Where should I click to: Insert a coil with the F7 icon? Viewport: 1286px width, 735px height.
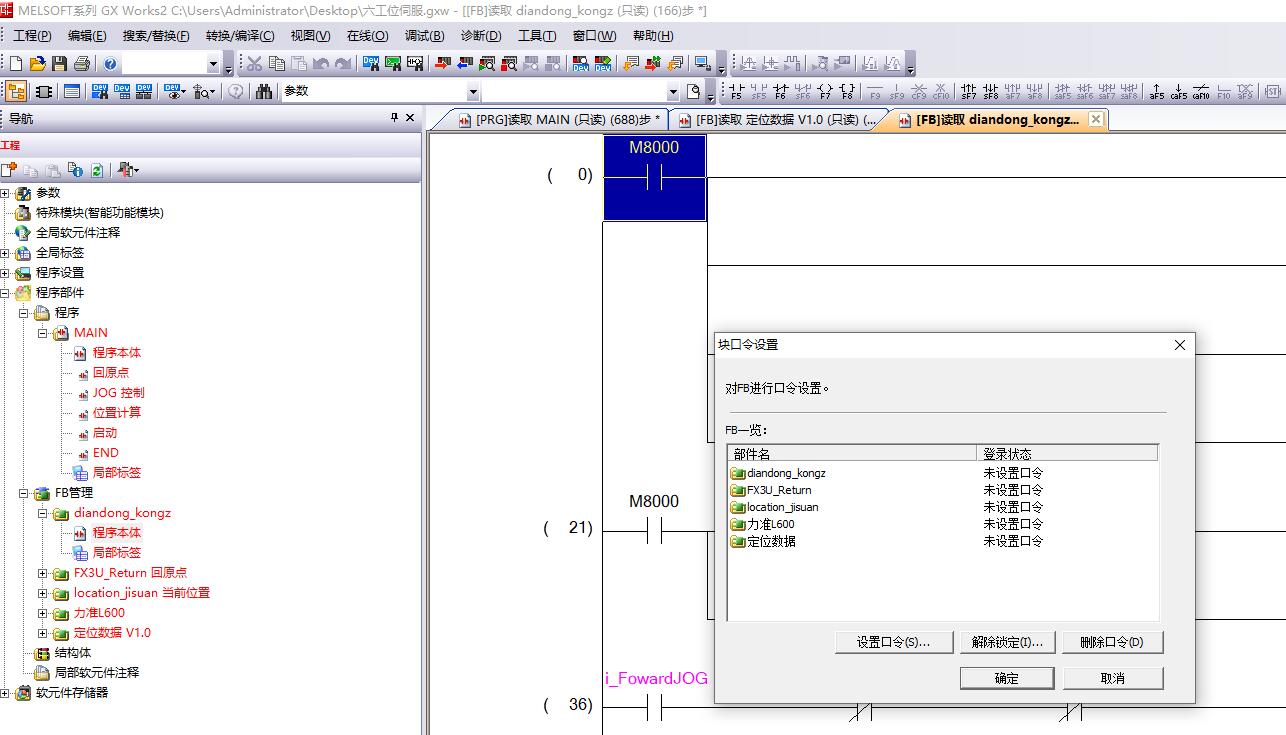pos(825,92)
